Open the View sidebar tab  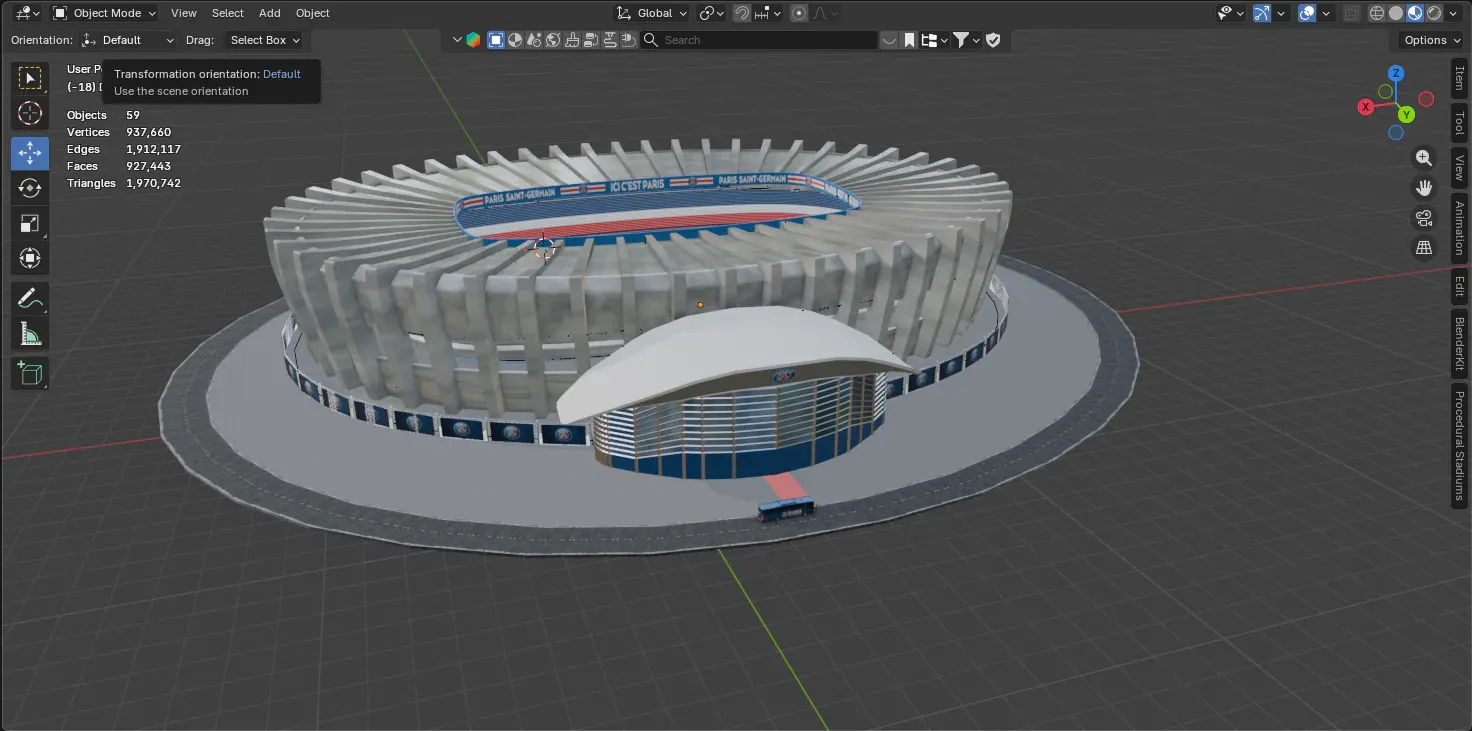coord(1460,167)
